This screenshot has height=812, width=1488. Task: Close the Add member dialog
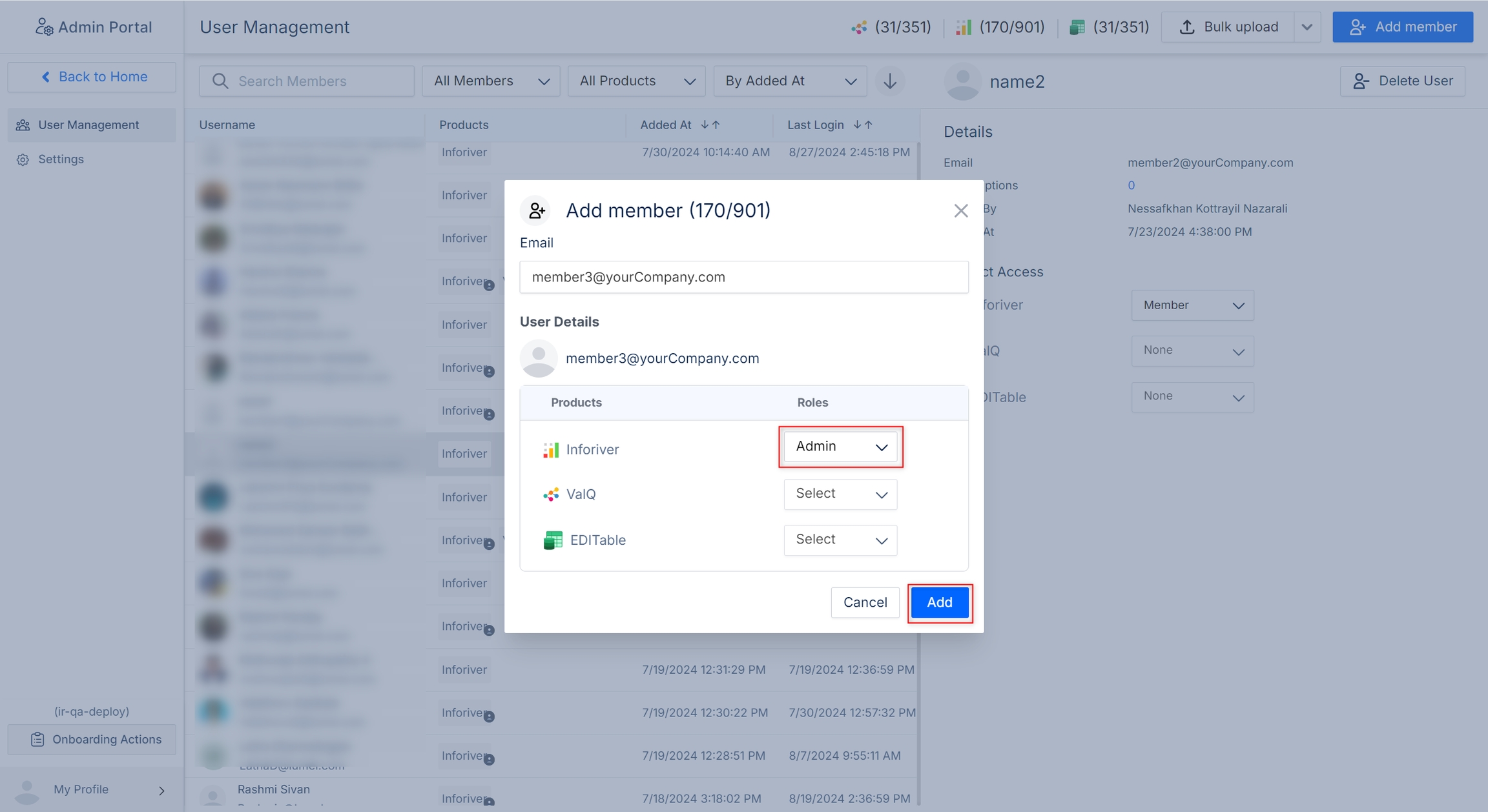960,210
